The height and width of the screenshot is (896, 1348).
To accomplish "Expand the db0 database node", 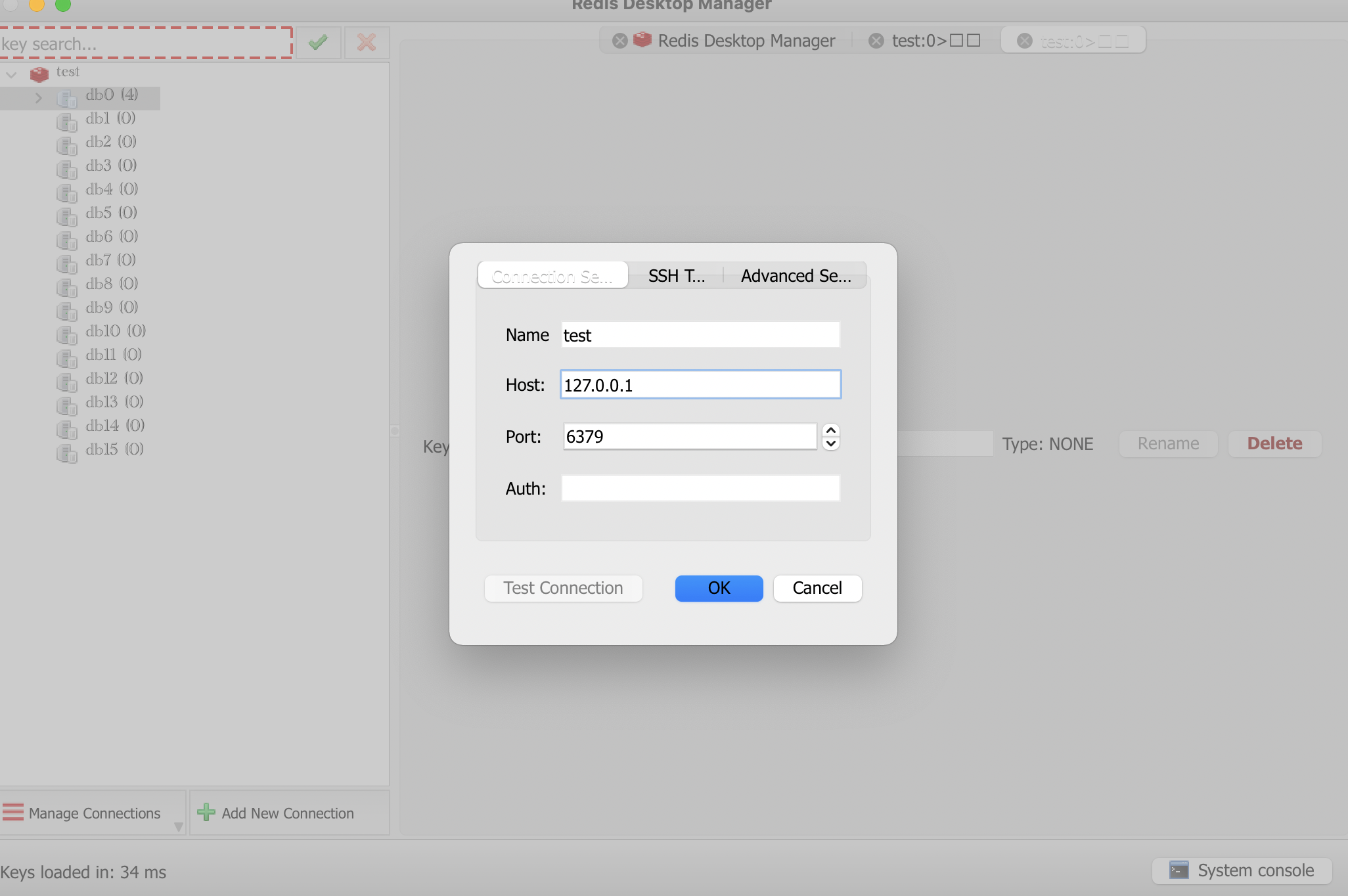I will 38,98.
